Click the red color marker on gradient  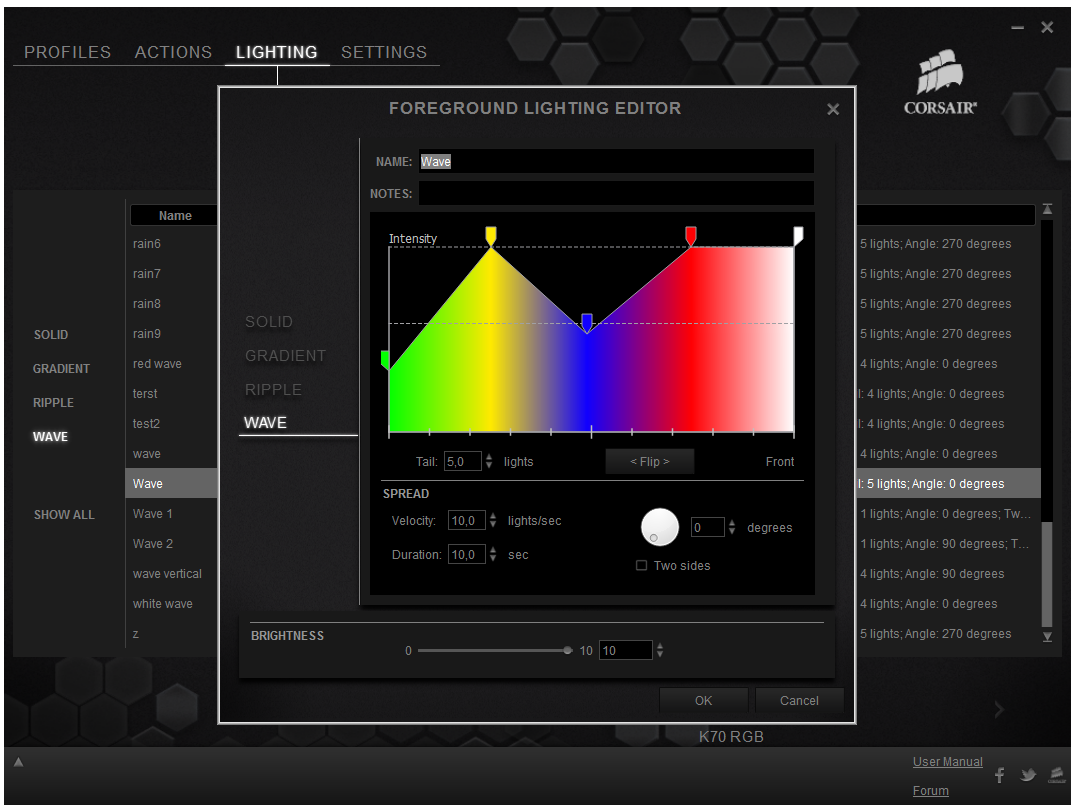(x=691, y=235)
